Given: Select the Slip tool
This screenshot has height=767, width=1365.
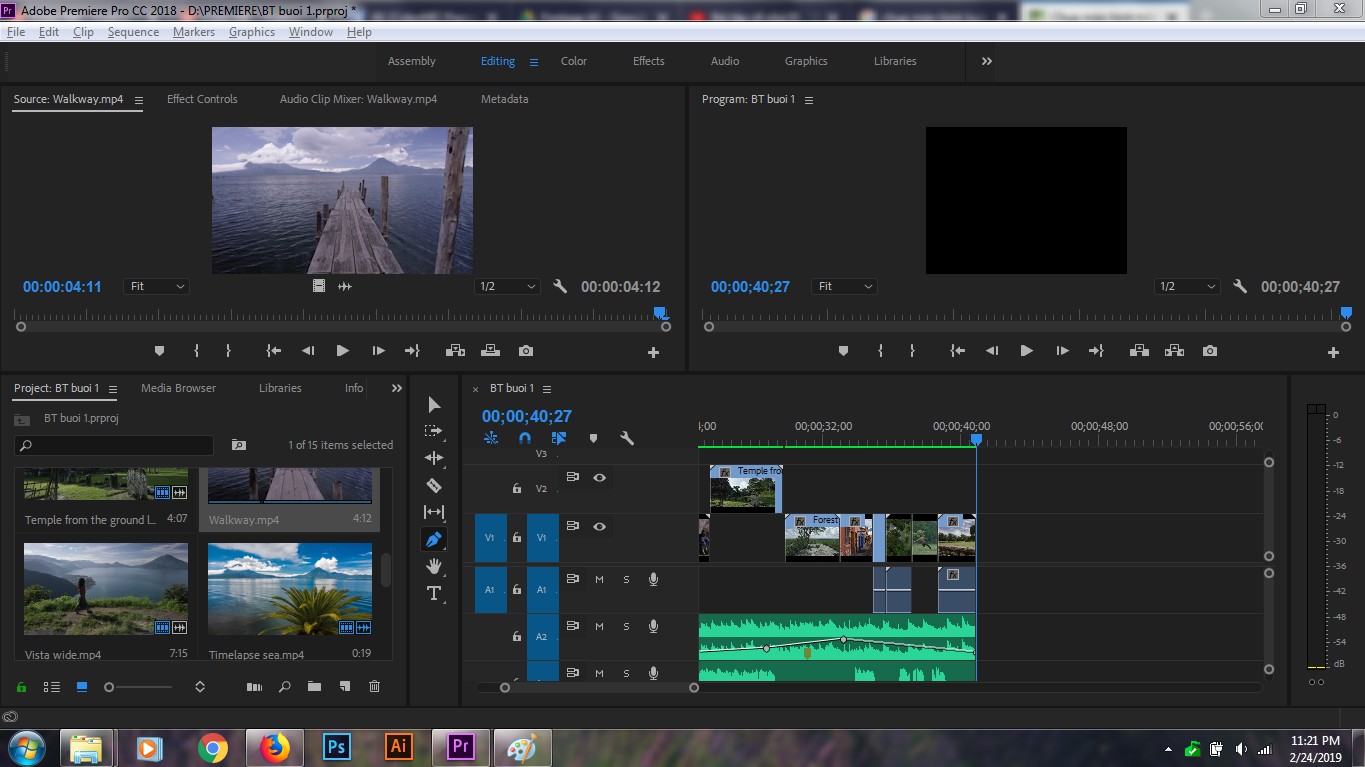Looking at the screenshot, I should tap(433, 512).
